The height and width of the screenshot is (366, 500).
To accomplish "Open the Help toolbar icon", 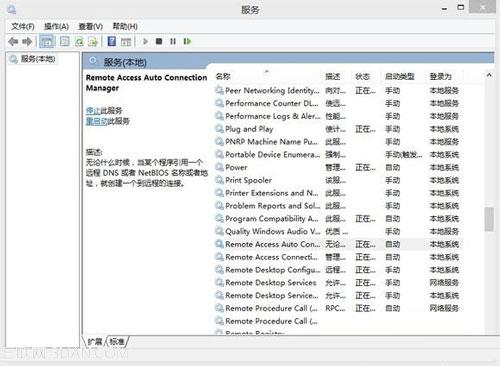I will pyautogui.click(x=112, y=42).
